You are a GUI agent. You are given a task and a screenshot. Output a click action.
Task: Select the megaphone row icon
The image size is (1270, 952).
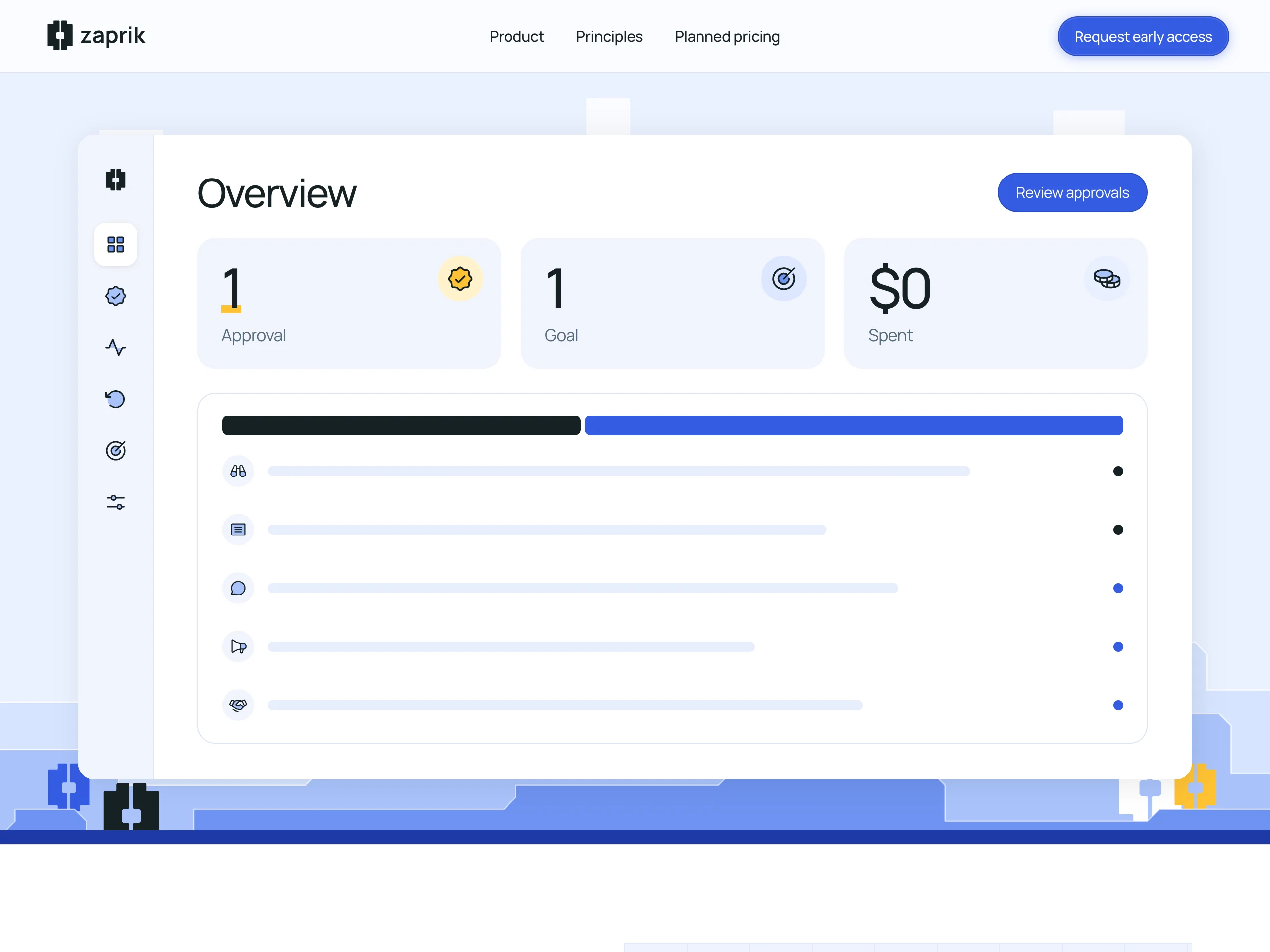[x=238, y=647]
